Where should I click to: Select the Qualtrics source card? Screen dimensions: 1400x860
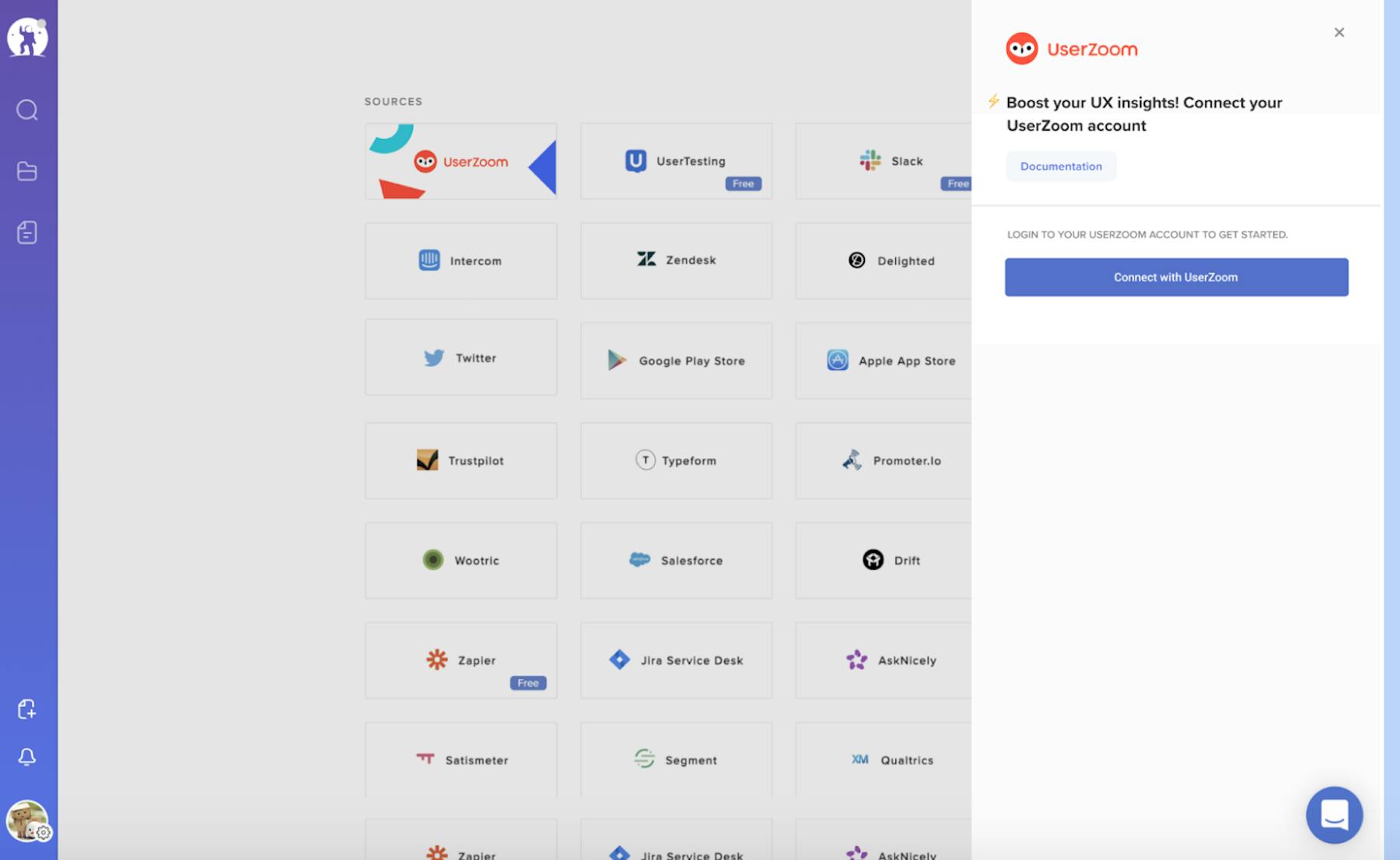click(x=884, y=760)
